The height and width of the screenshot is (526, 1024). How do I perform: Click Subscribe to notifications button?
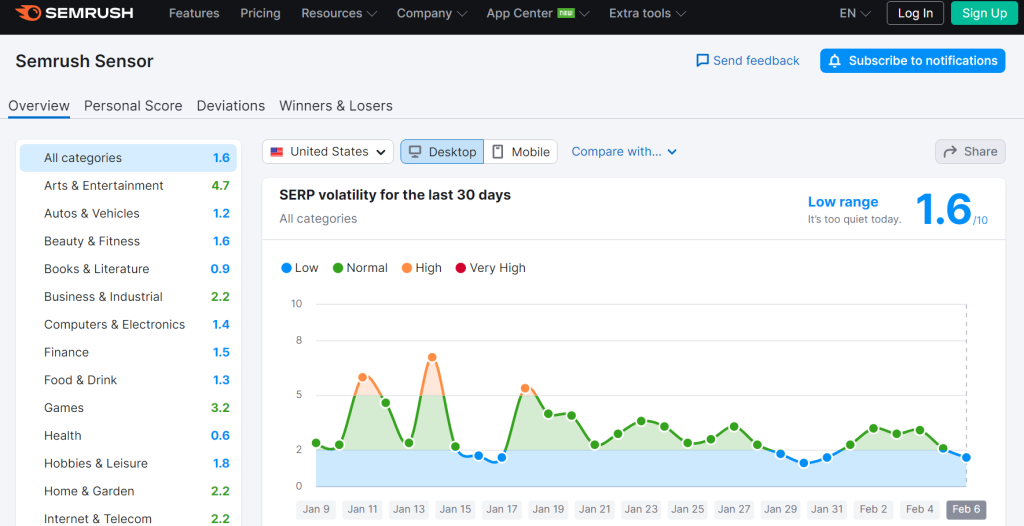click(x=912, y=61)
